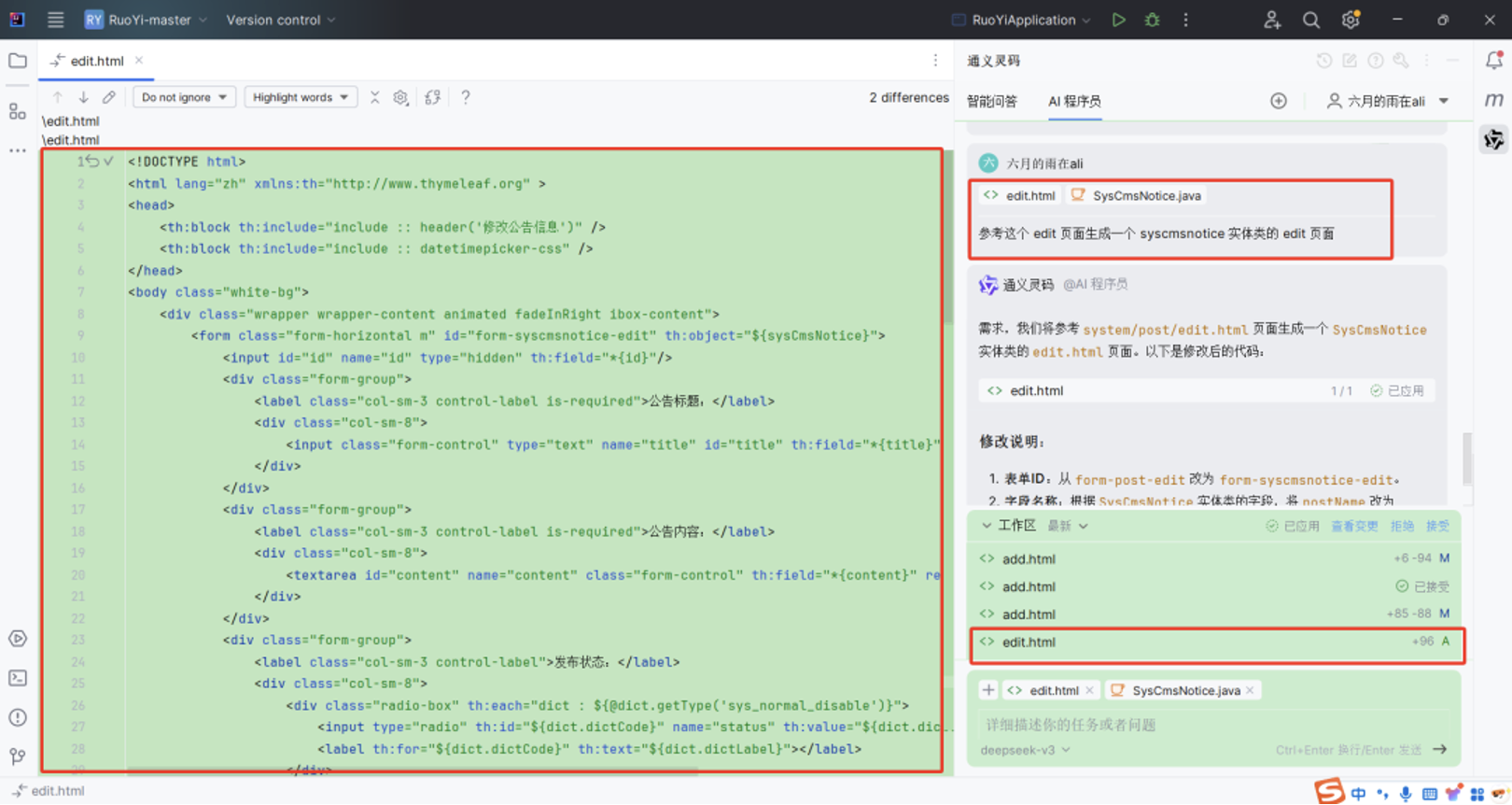Click 接受 to accept changes
The height and width of the screenshot is (805, 1512).
(1437, 526)
